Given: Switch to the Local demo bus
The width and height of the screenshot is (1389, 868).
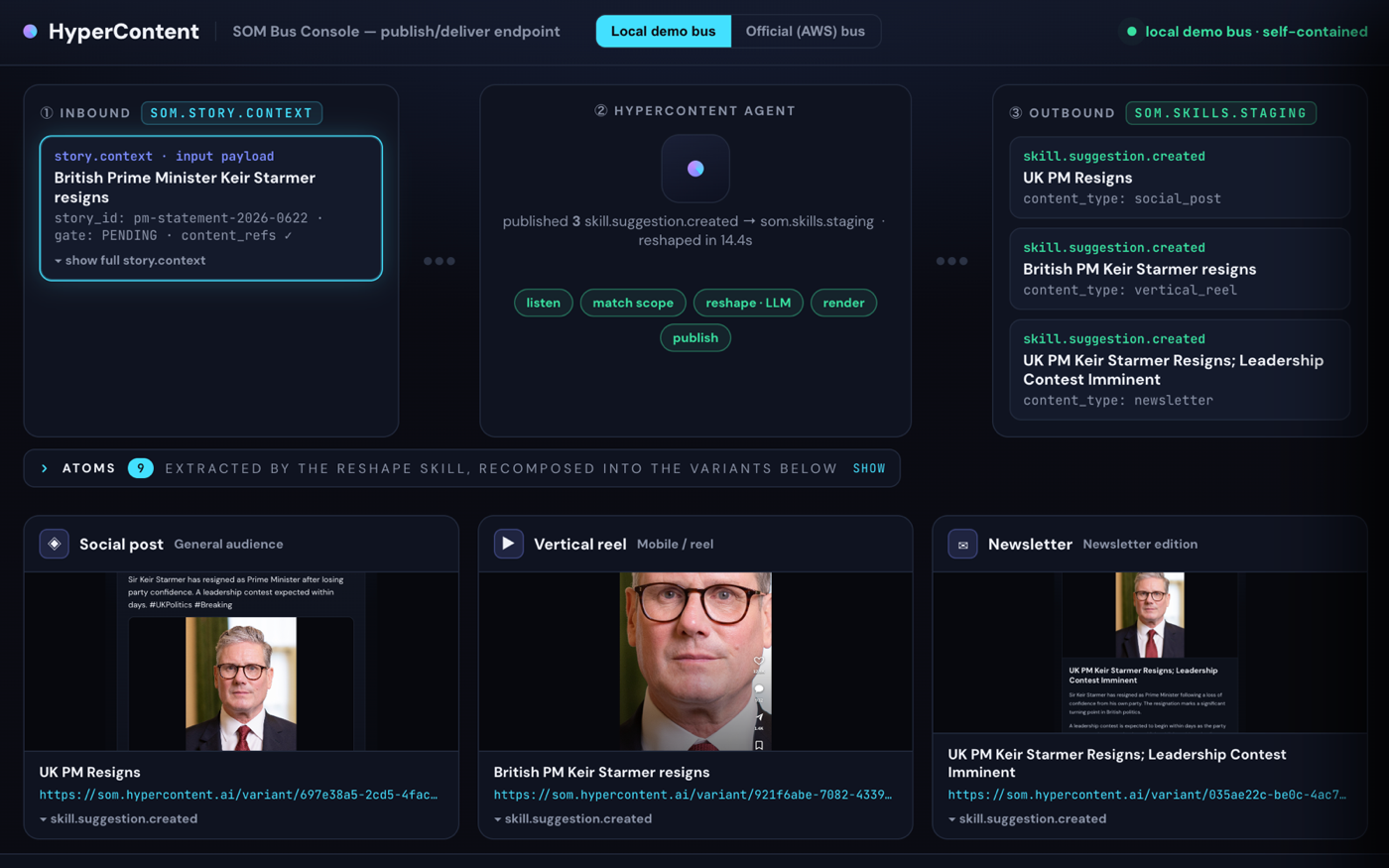Looking at the screenshot, I should pyautogui.click(x=664, y=32).
